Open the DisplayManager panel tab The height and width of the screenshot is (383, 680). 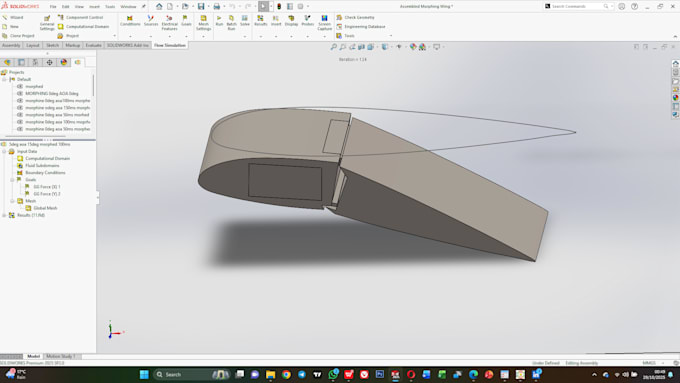(x=63, y=62)
